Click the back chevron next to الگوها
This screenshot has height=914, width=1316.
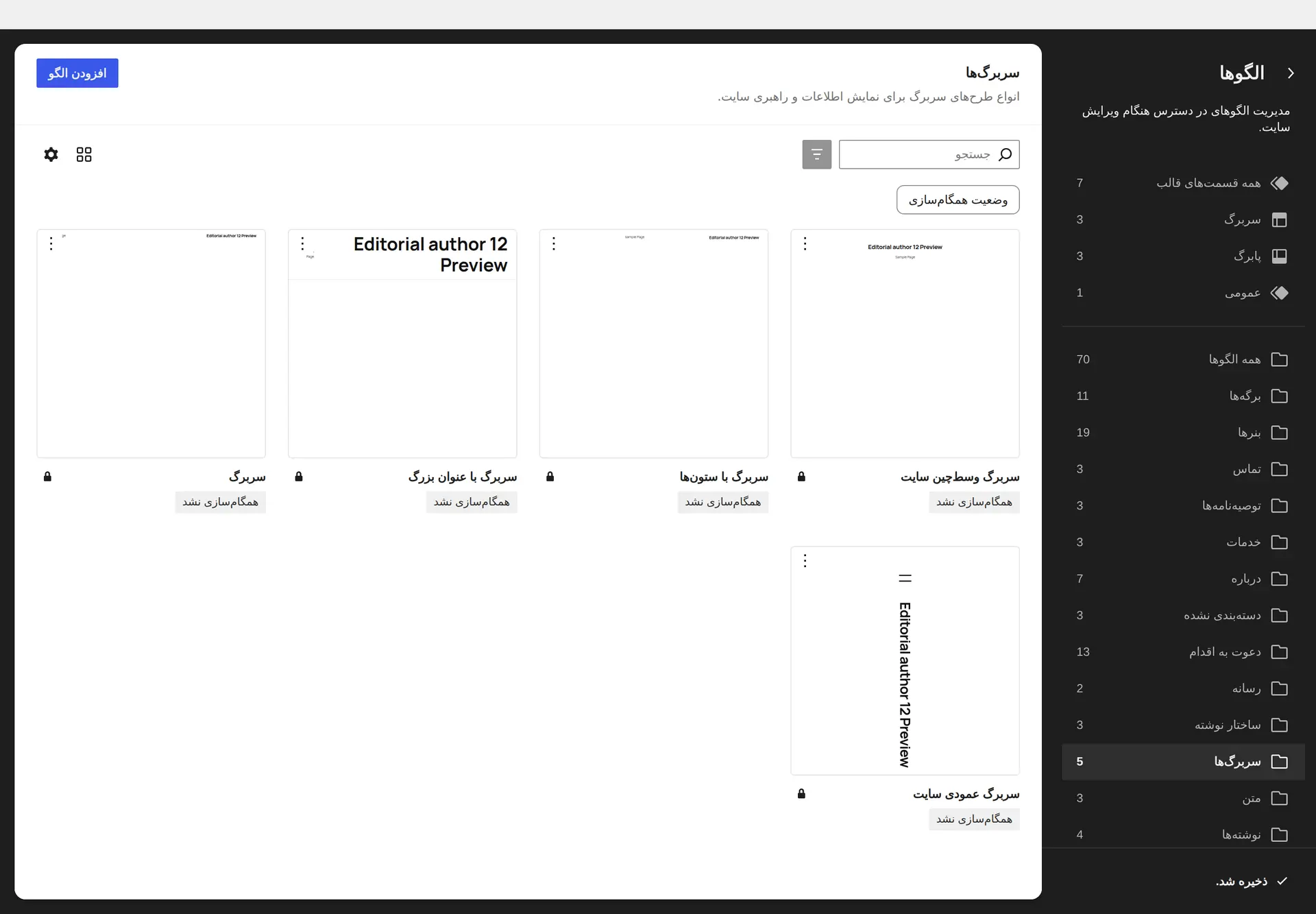coord(1291,73)
